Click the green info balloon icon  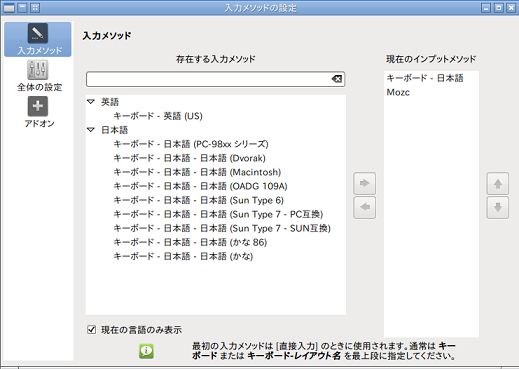point(146,351)
